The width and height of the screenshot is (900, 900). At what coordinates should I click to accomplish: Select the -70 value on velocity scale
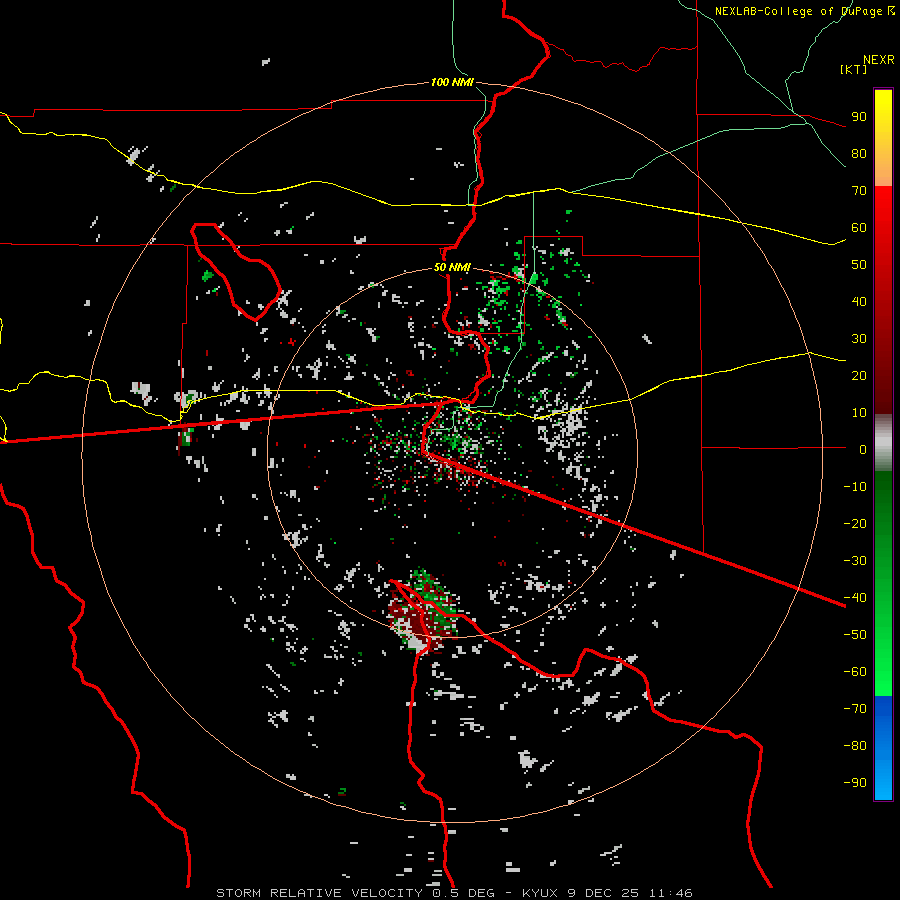click(x=855, y=709)
